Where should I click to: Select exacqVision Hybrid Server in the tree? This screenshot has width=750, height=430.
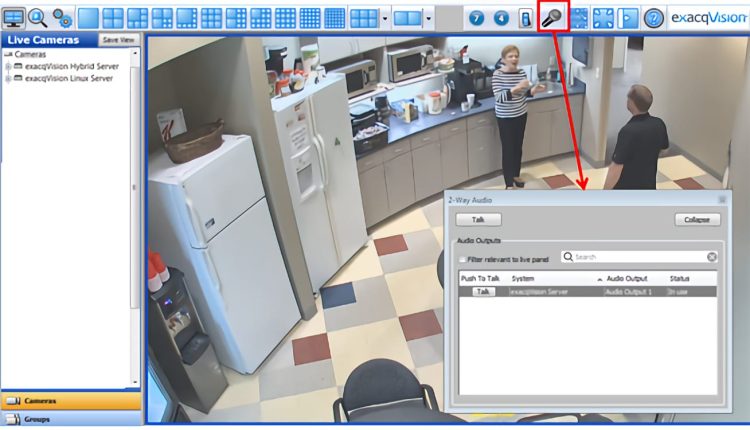(72, 66)
